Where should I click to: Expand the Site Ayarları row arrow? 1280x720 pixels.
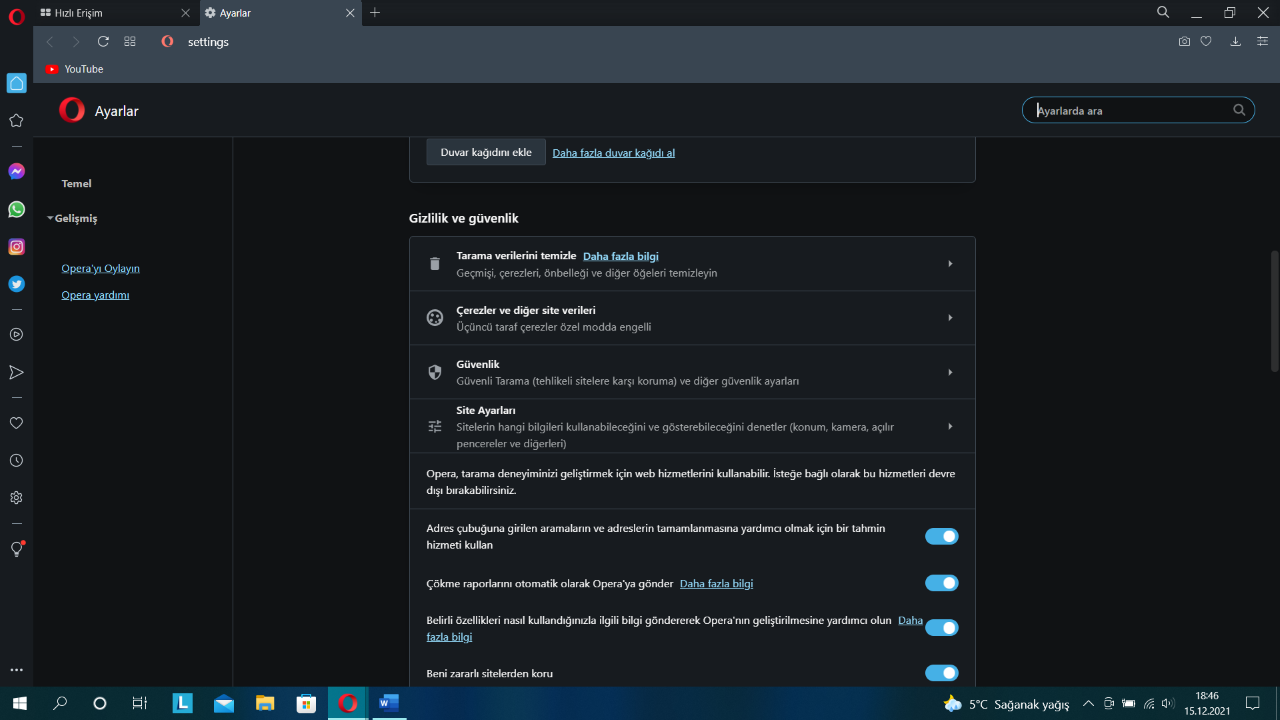click(x=950, y=426)
